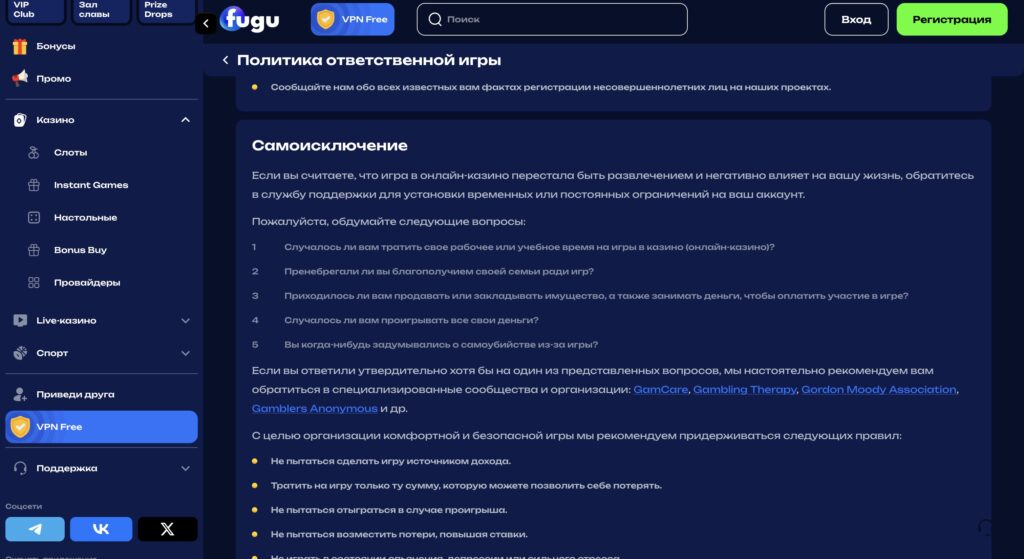Open Бонусы in the sidebar

(x=56, y=46)
